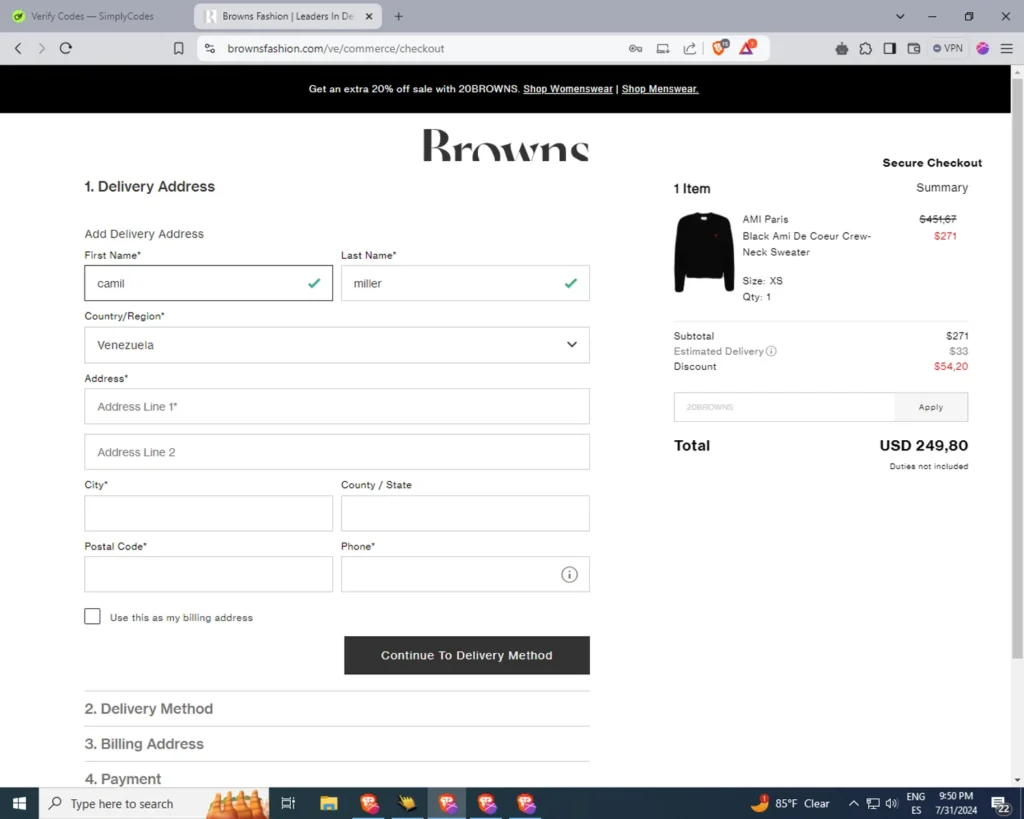Image resolution: width=1024 pixels, height=819 pixels.
Task: Check 'Use this as my billing address'
Action: tap(93, 617)
